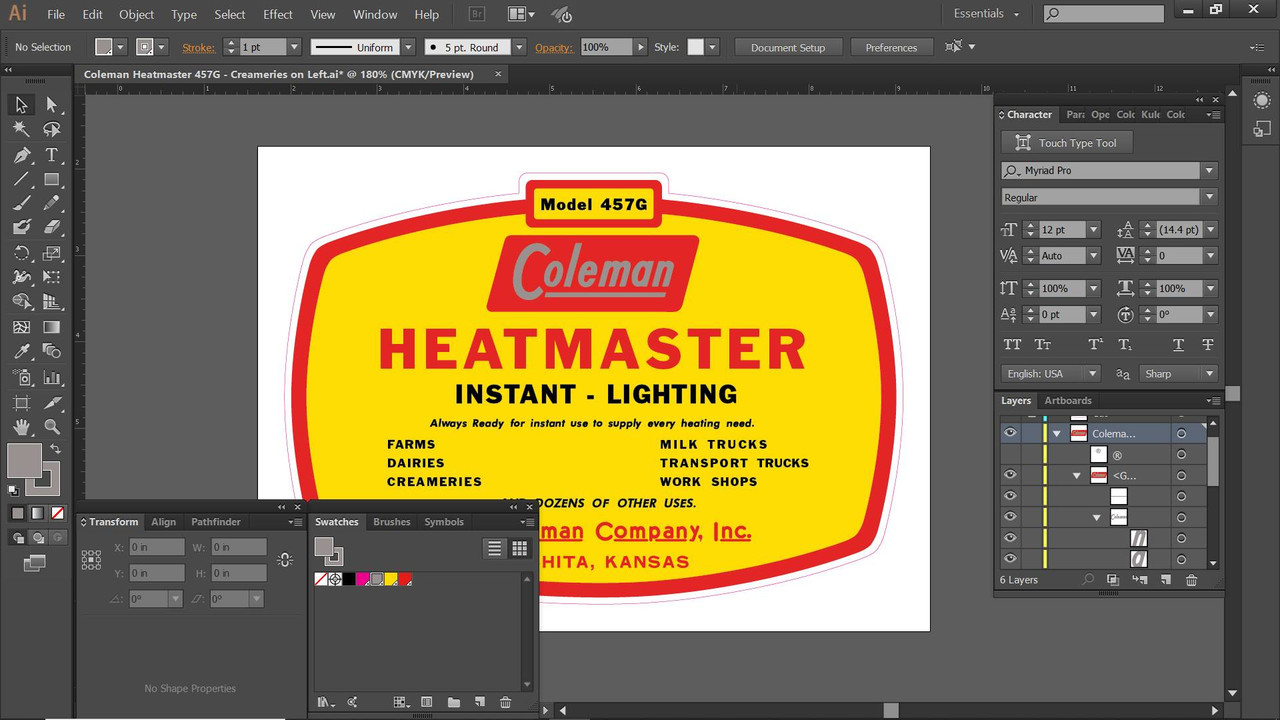1280x720 pixels.
Task: Choose the Rectangle tool
Action: [x=52, y=180]
